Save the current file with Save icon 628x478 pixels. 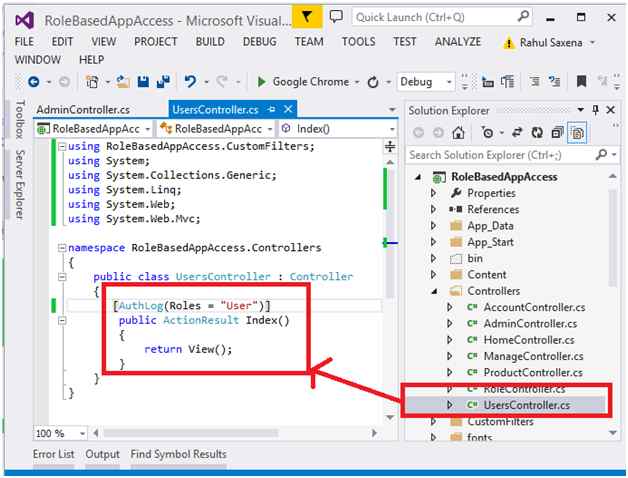click(x=143, y=82)
